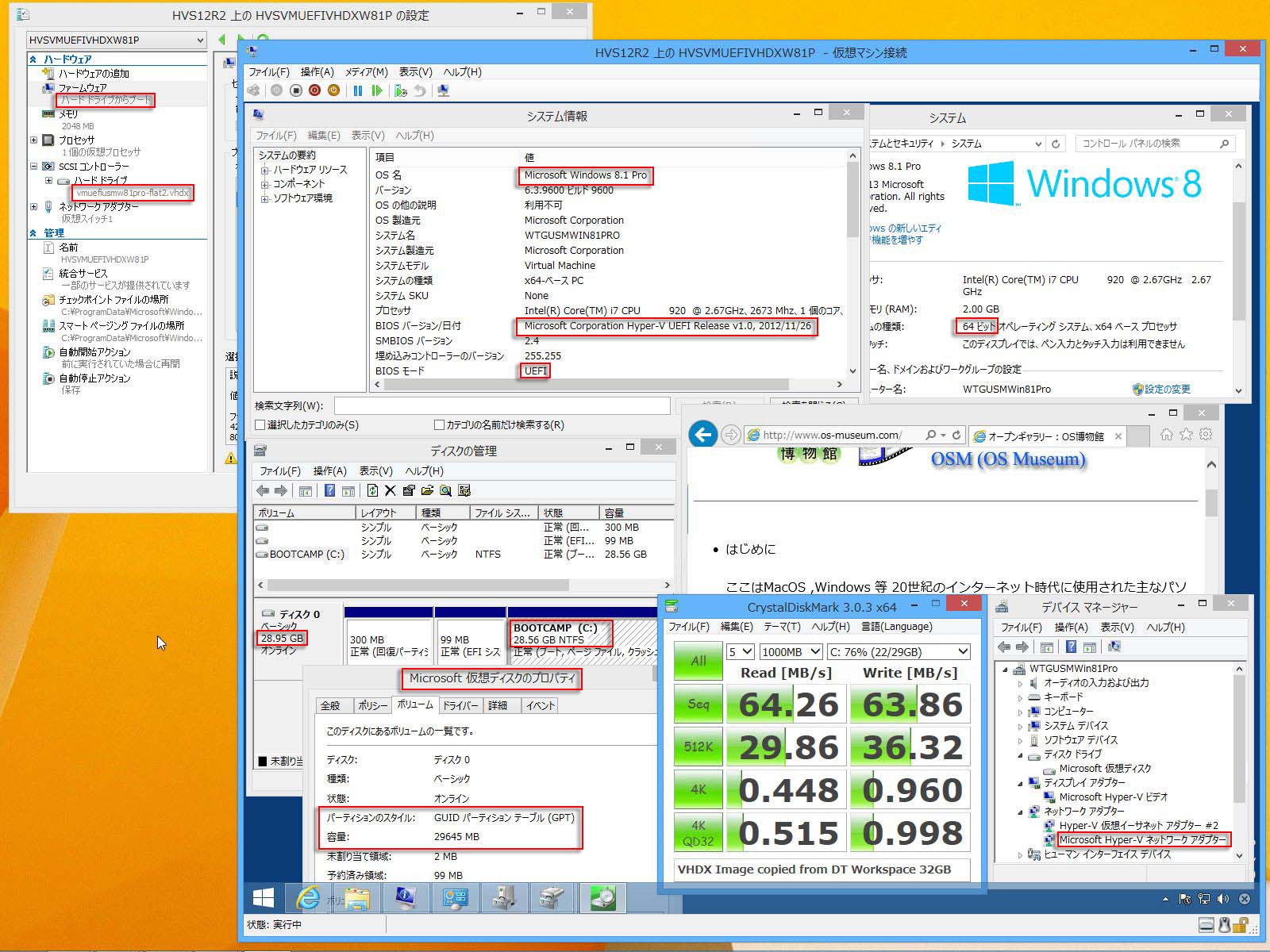Image resolution: width=1270 pixels, height=952 pixels.
Task: Click the Refresh icon in System control panel address bar
Action: click(x=1056, y=144)
